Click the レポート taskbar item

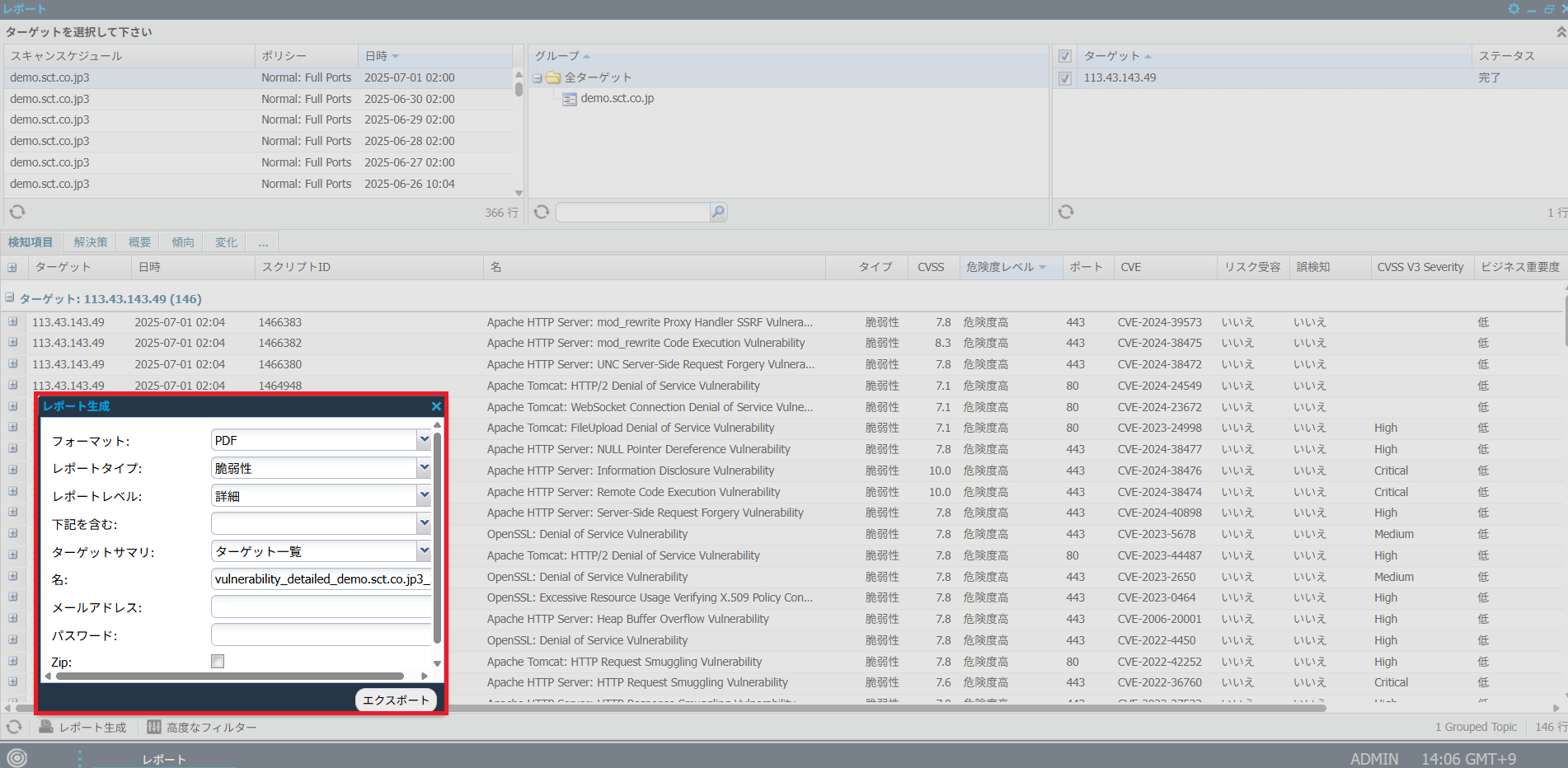pyautogui.click(x=164, y=759)
